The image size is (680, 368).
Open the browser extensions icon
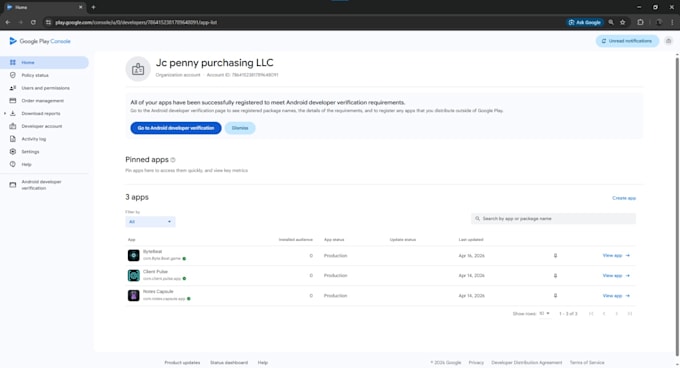click(x=641, y=22)
